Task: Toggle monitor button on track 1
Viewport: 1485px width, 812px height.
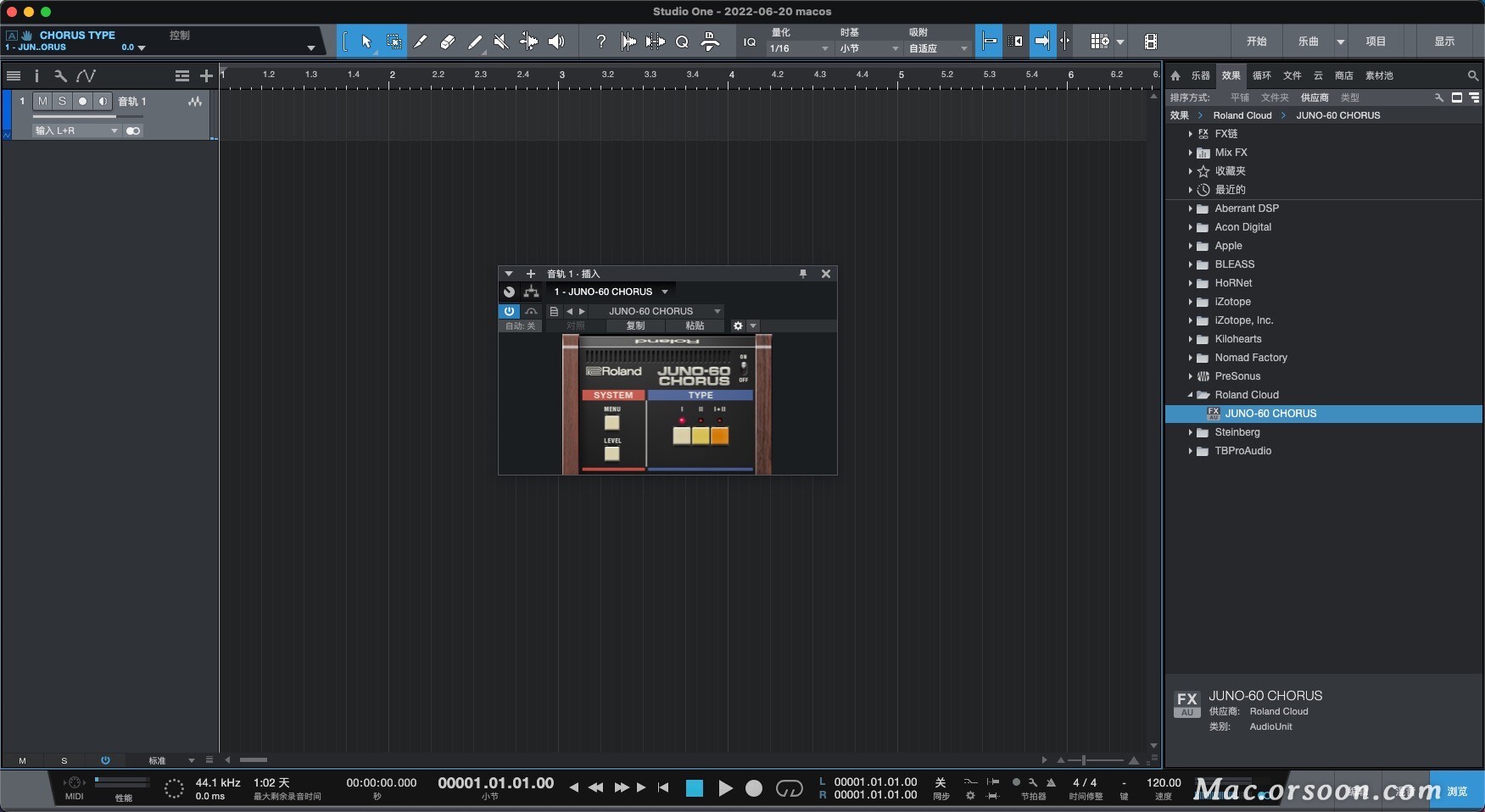Action: click(103, 101)
